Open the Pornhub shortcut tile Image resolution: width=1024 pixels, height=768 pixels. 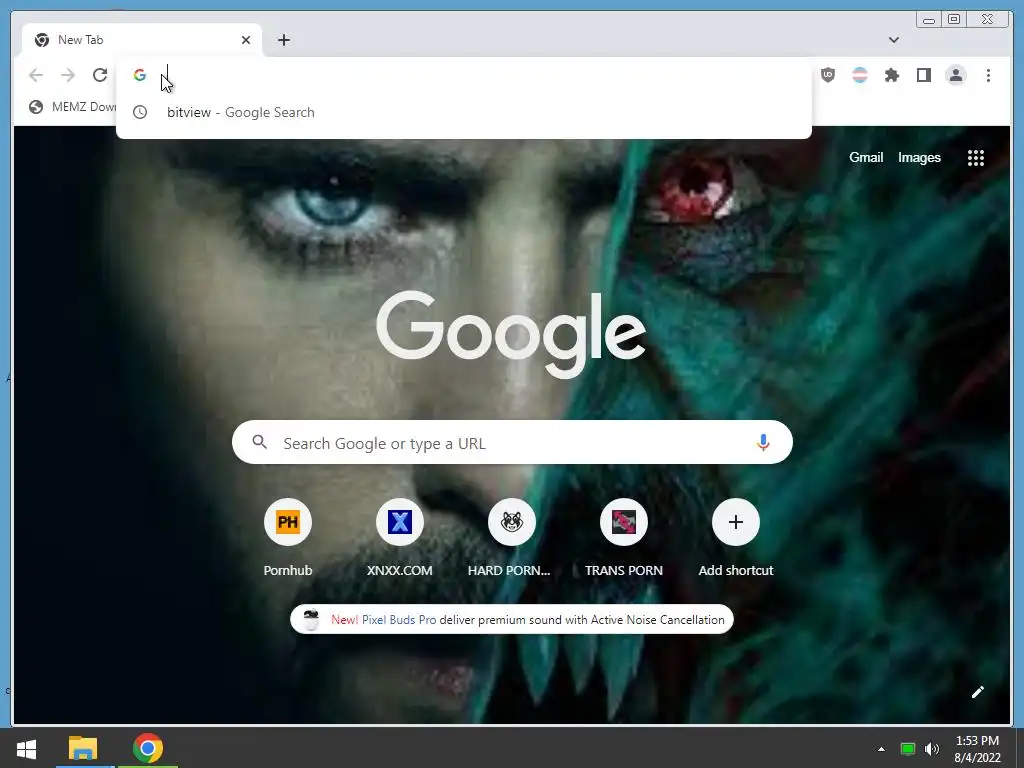(x=288, y=537)
